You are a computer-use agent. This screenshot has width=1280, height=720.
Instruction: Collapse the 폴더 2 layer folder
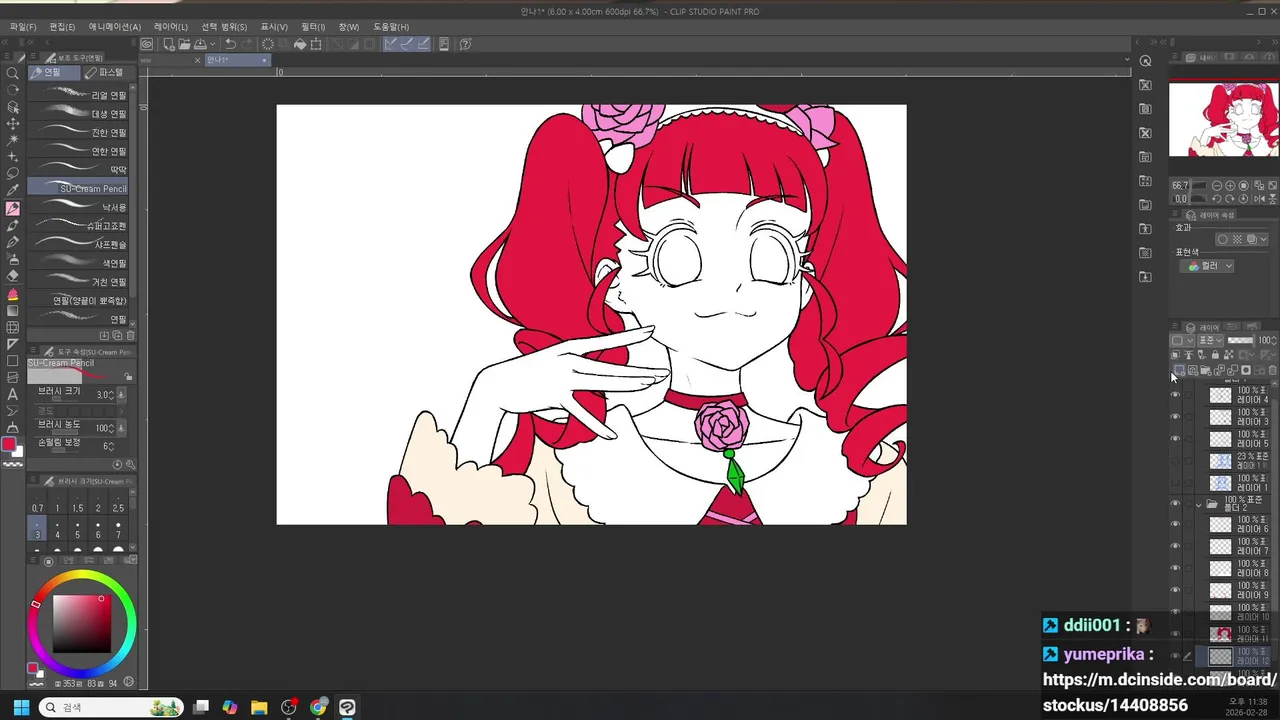[1199, 504]
